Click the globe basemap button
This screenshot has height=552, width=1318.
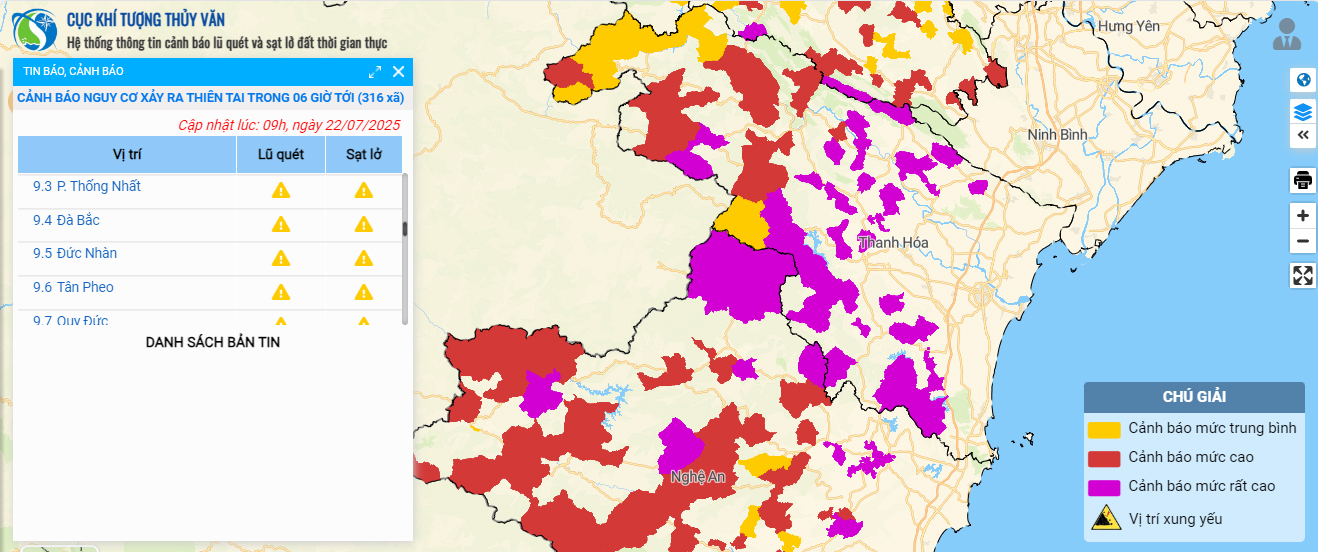pos(1302,81)
